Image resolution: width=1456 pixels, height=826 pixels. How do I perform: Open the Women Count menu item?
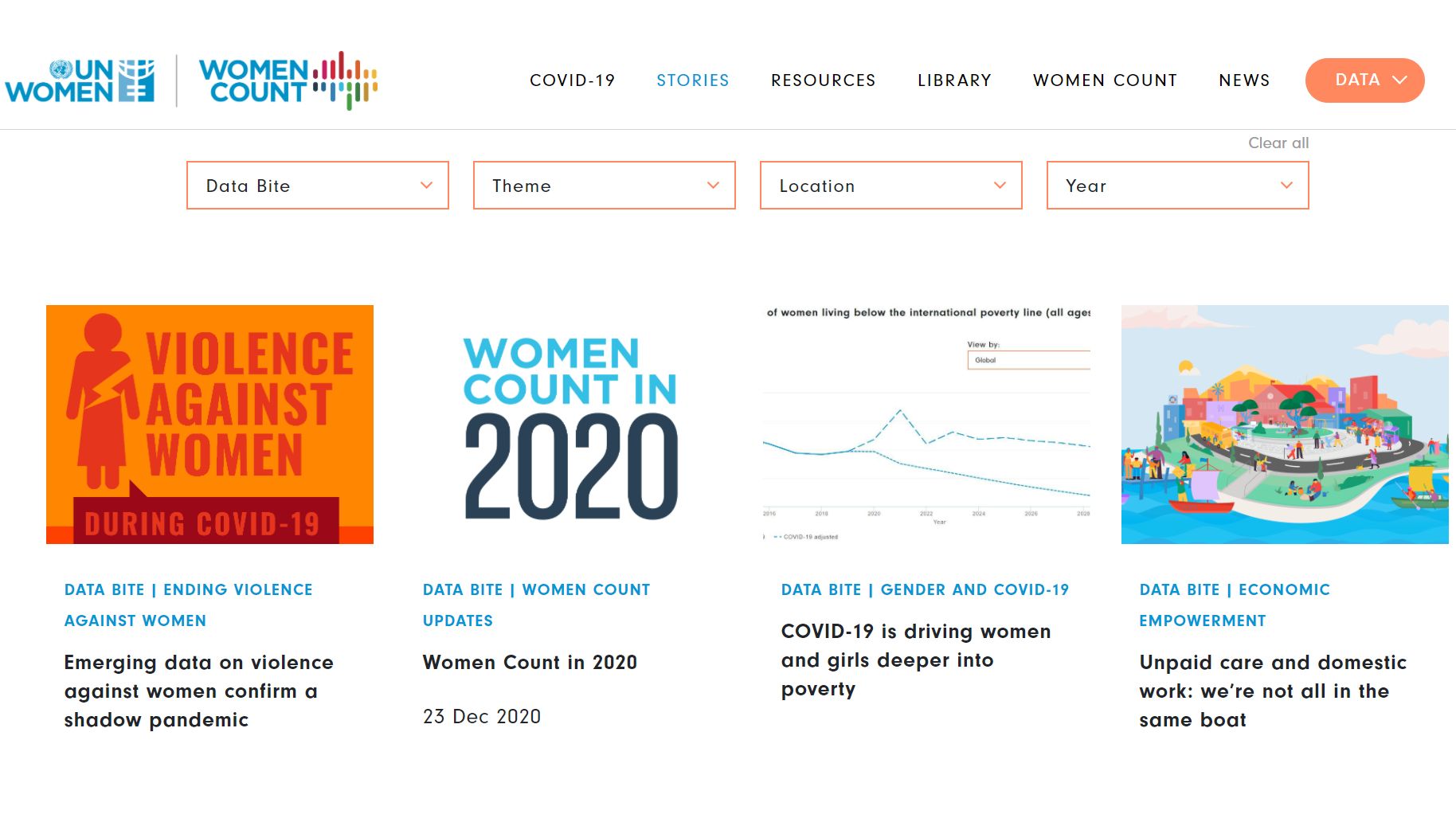click(1105, 80)
